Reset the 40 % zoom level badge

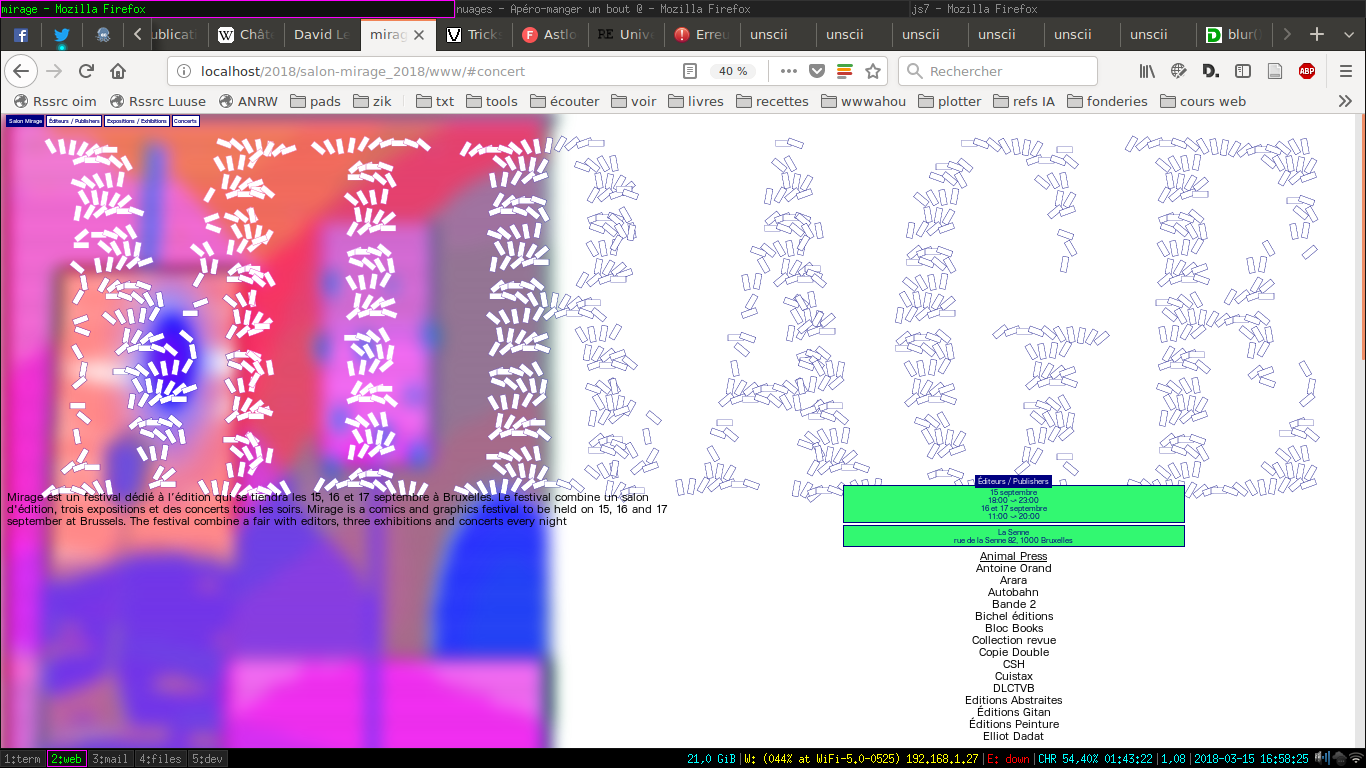pos(733,71)
